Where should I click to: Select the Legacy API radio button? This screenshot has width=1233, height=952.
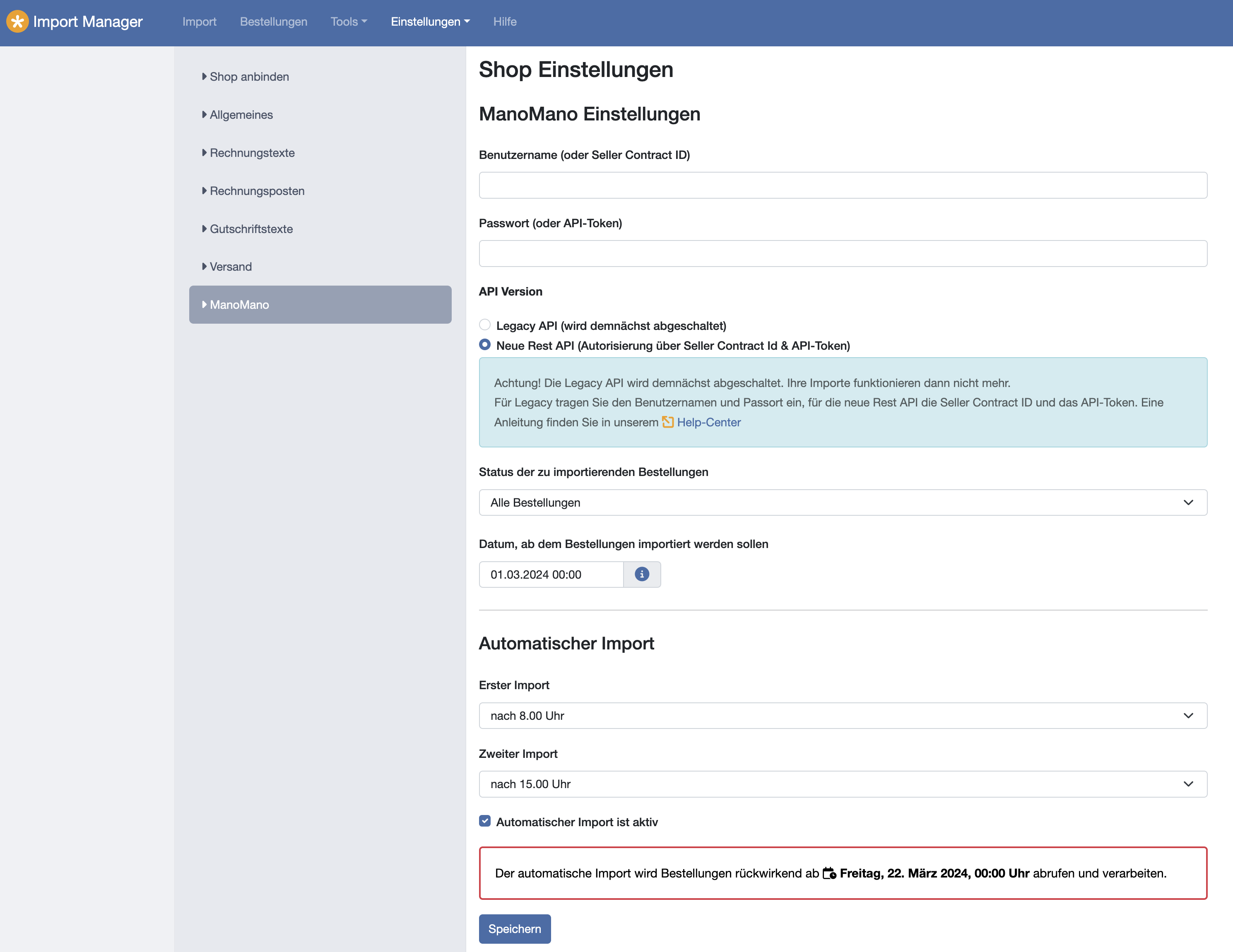click(x=484, y=325)
